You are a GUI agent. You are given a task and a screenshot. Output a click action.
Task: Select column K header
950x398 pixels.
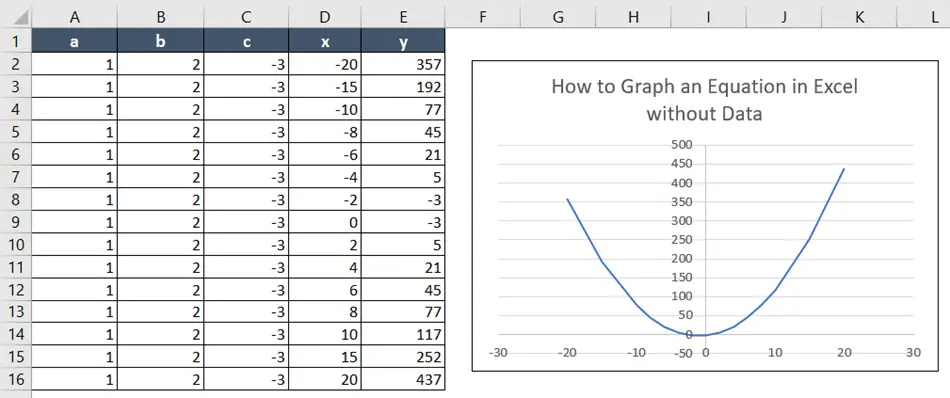pyautogui.click(x=859, y=18)
